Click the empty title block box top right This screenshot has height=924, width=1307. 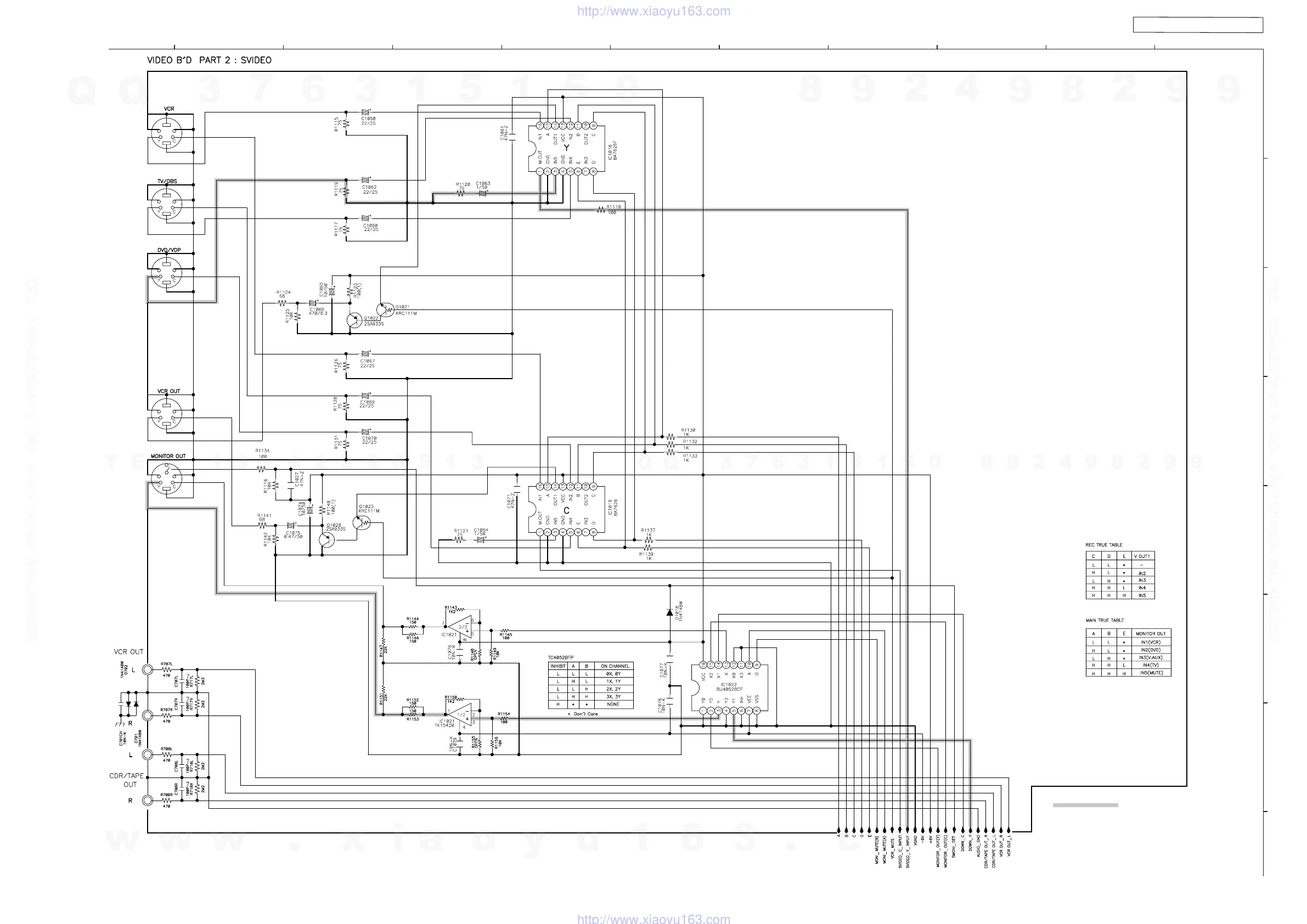pyautogui.click(x=1198, y=25)
